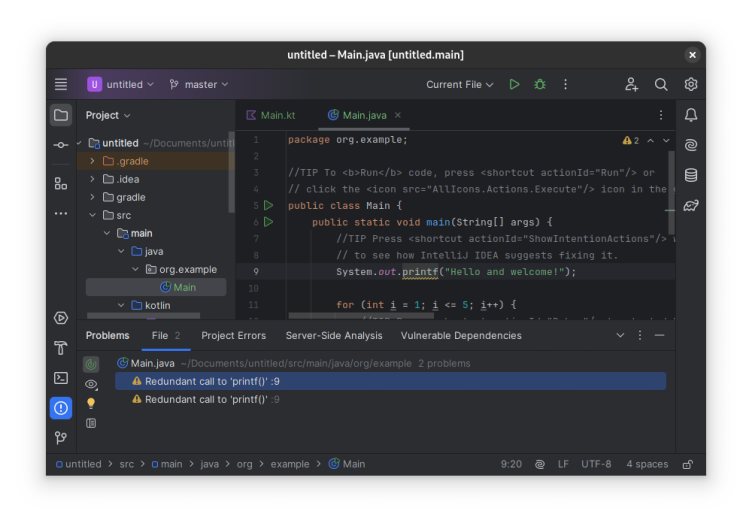Toggle read-only lock in status bar

[x=688, y=464]
